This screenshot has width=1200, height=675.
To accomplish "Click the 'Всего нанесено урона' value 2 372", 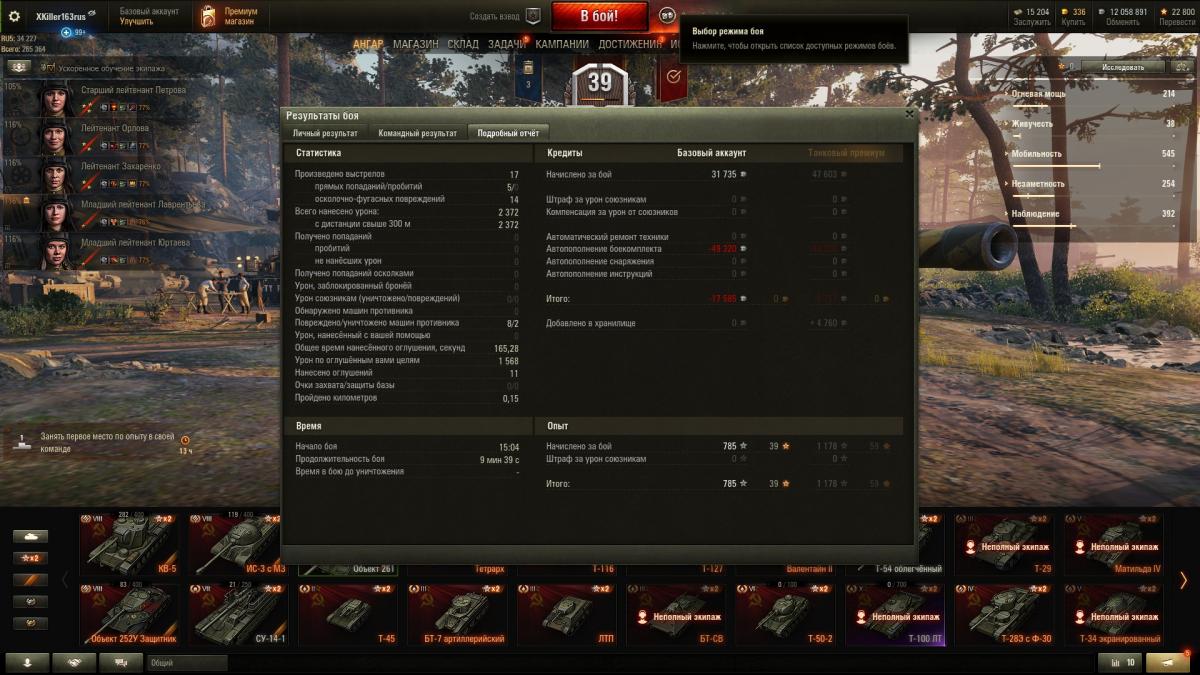I will click(508, 212).
